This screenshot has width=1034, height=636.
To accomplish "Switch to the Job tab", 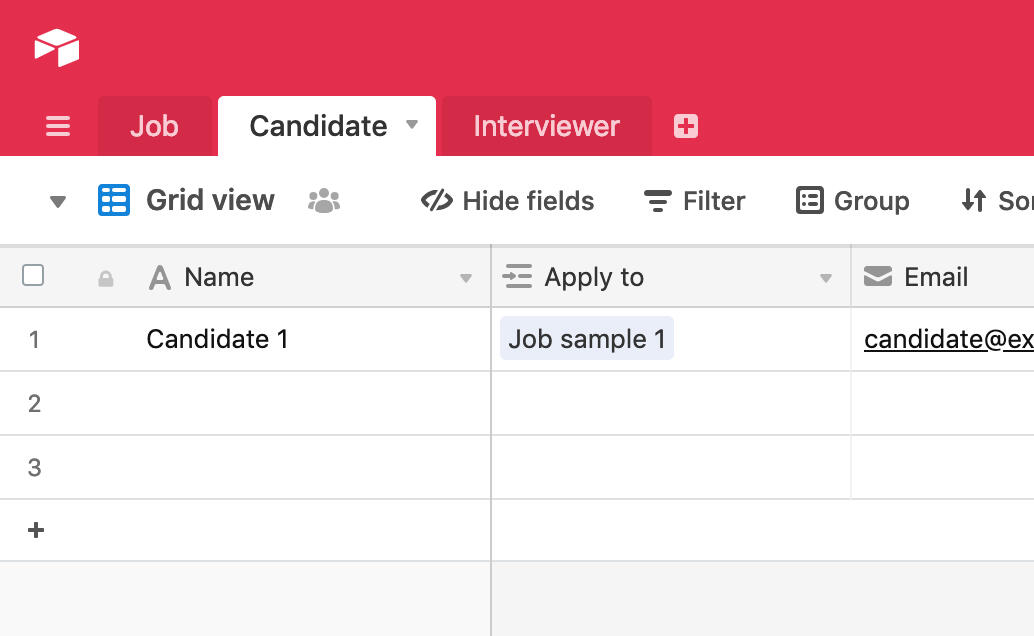I will (x=154, y=126).
